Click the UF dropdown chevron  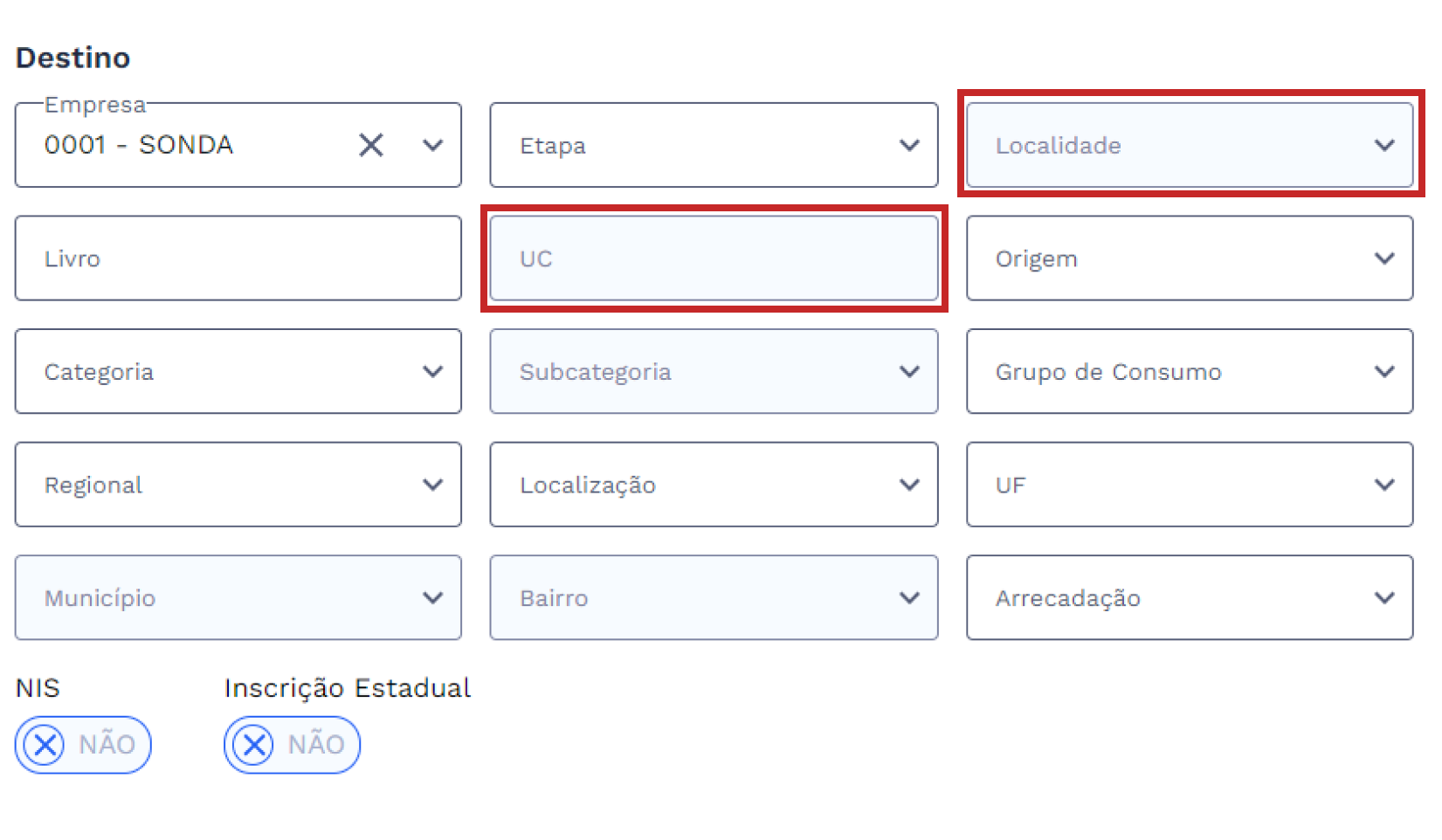pos(1384,485)
